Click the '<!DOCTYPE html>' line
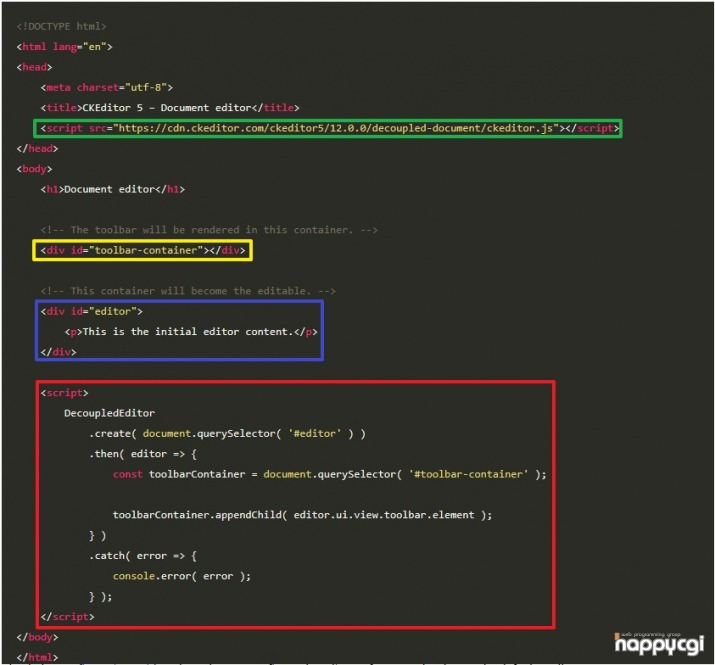 click(61, 26)
